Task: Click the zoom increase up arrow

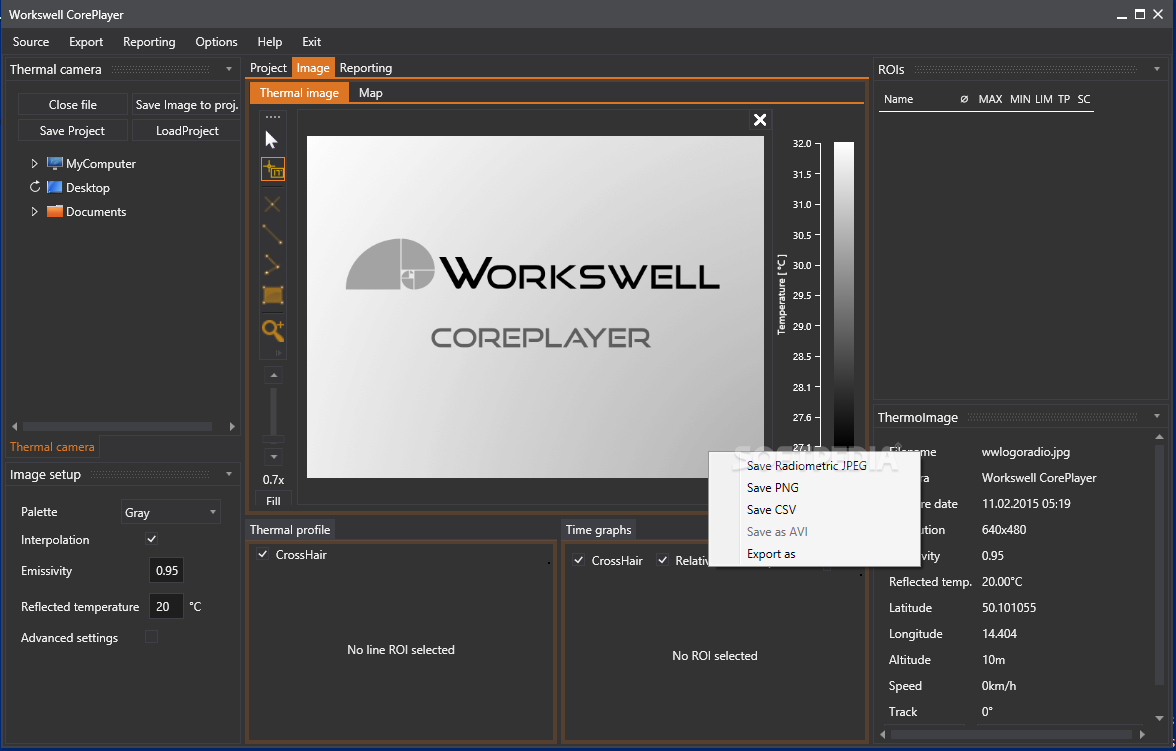Action: [x=274, y=375]
